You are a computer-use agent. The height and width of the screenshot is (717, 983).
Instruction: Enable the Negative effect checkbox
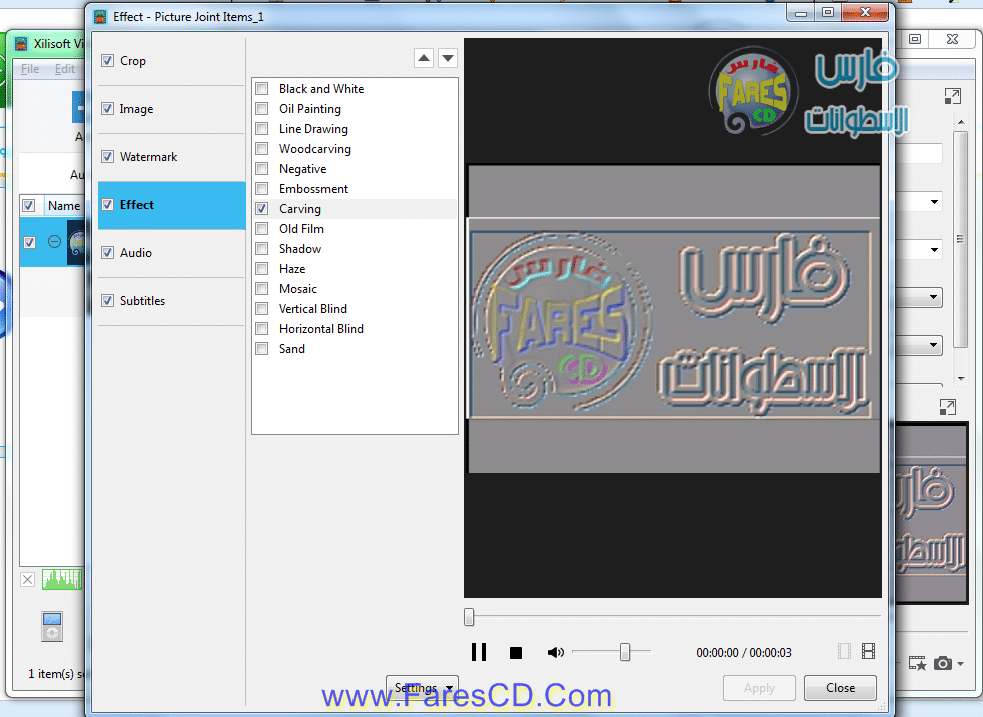(x=262, y=169)
